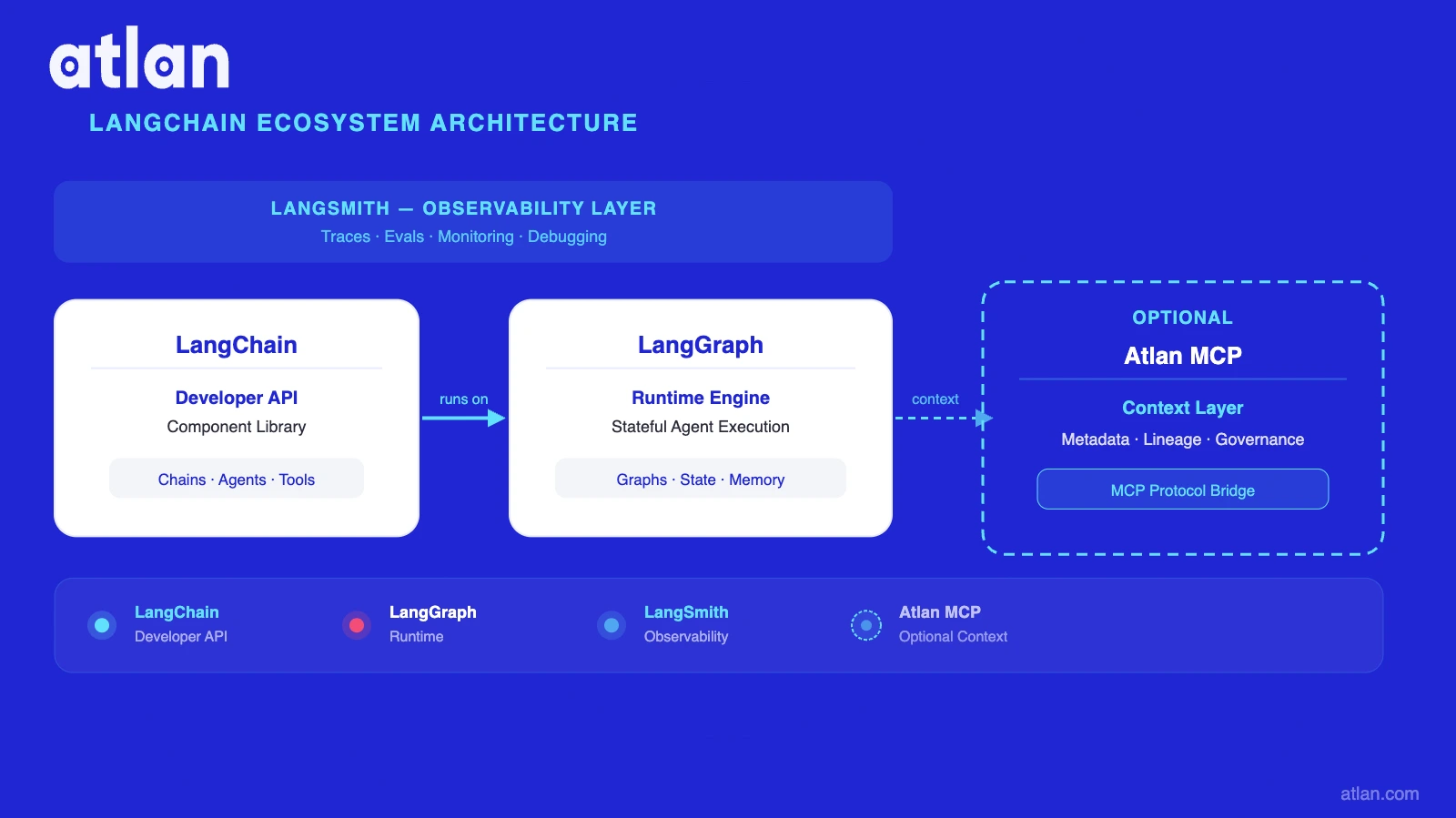Click the dashed Atlan MCP legend icon

point(866,625)
